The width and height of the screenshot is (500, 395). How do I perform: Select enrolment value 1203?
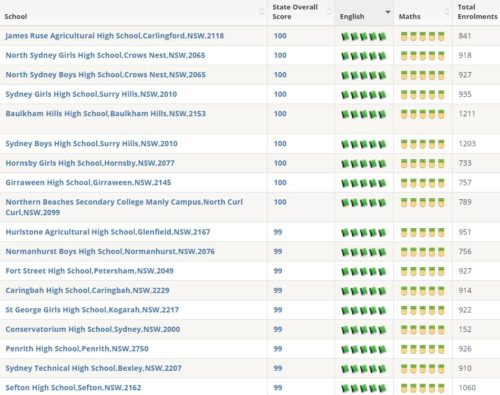point(467,144)
